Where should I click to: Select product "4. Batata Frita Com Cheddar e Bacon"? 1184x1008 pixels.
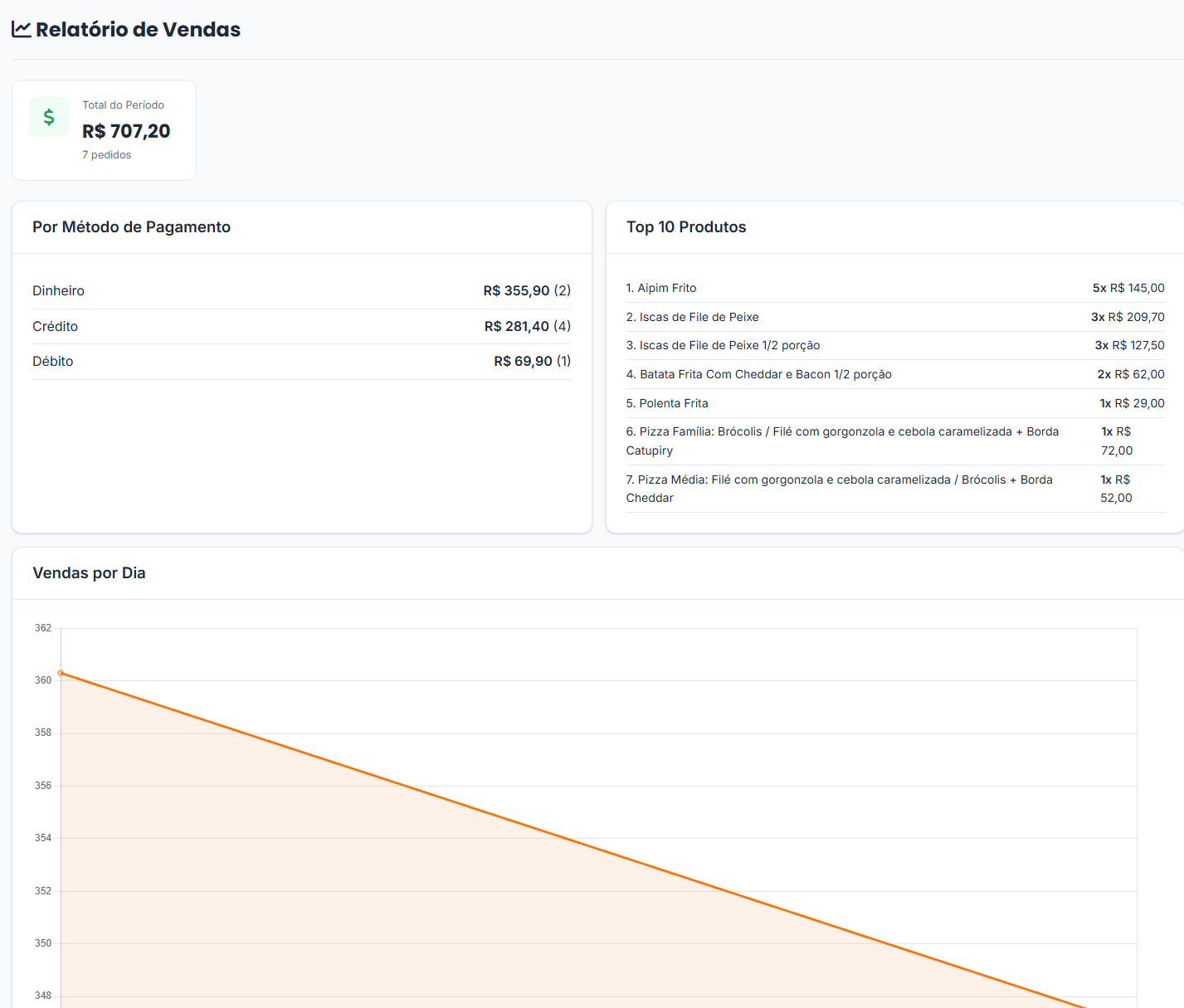coord(759,375)
